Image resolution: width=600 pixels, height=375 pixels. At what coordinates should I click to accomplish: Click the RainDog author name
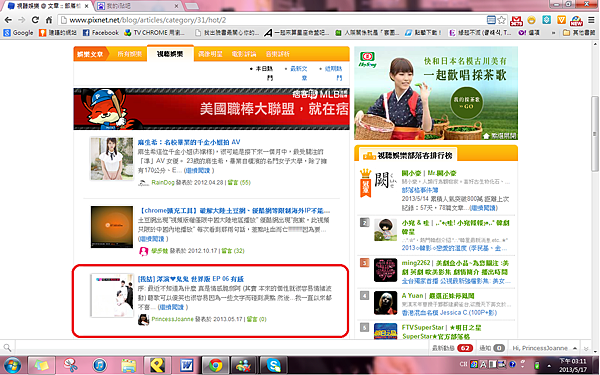click(x=163, y=183)
